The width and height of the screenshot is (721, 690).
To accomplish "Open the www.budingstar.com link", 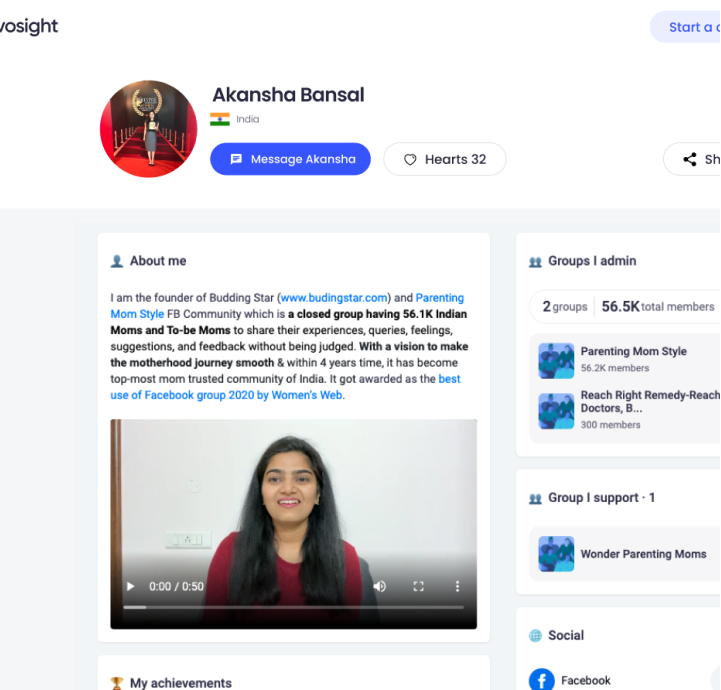I will point(334,298).
